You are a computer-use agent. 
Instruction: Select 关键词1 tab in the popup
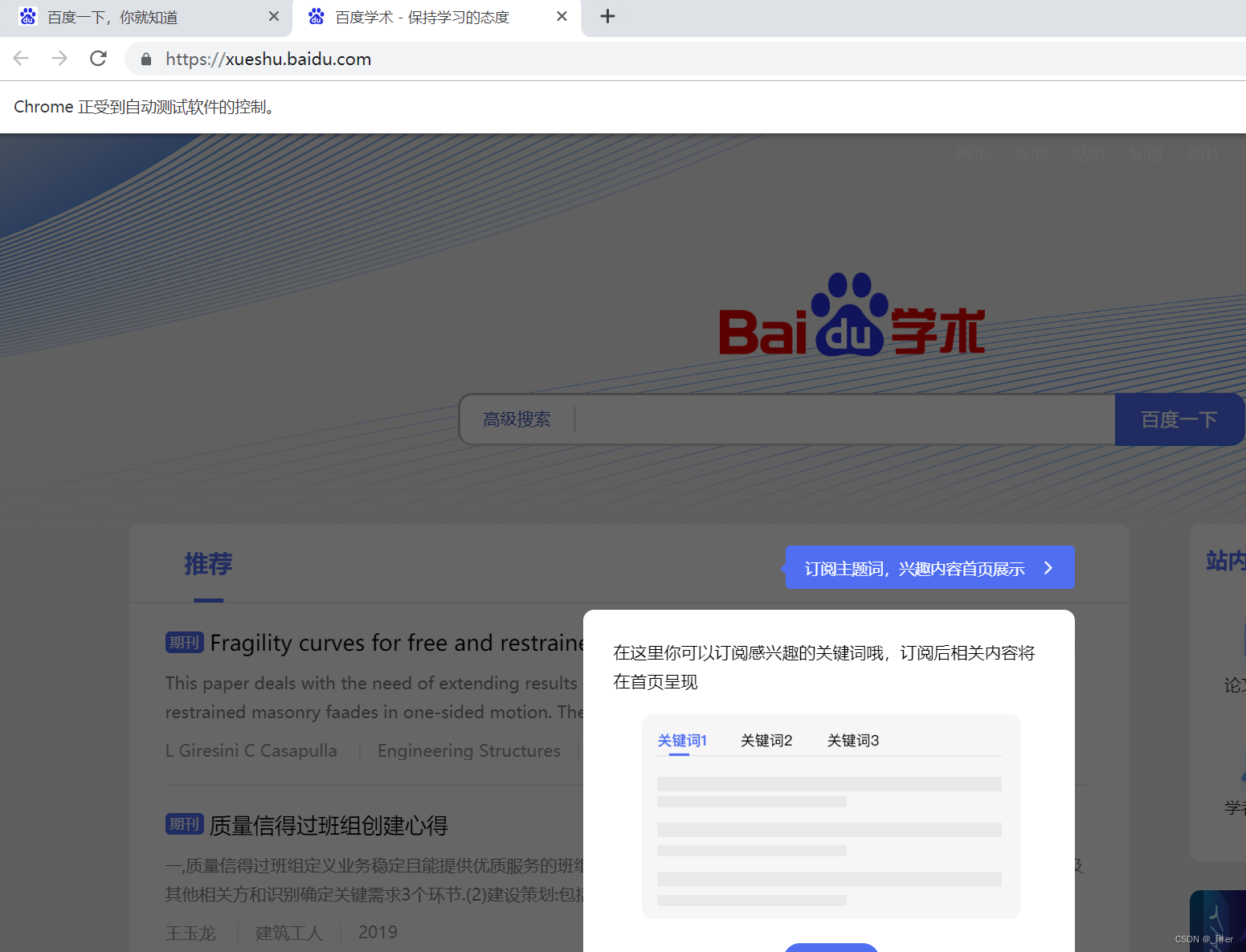(681, 740)
